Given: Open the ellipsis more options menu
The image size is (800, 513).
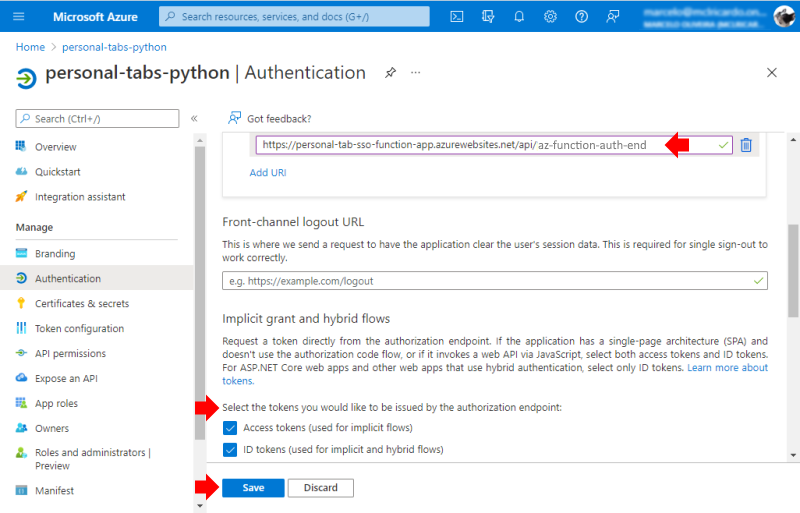Looking at the screenshot, I should [x=416, y=72].
